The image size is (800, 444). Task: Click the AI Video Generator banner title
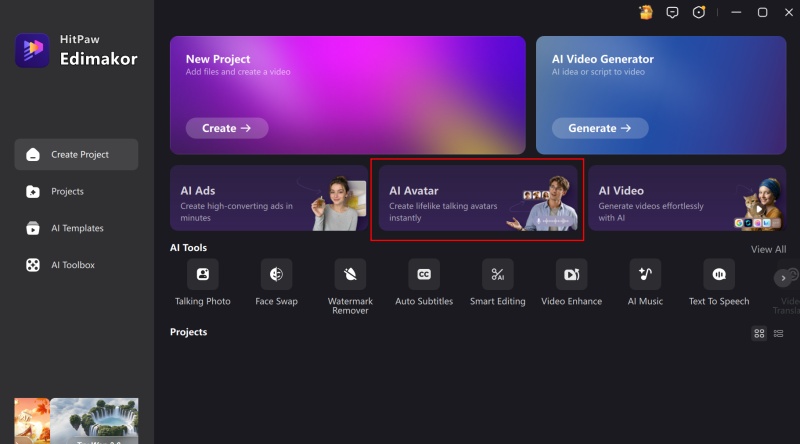click(x=603, y=59)
